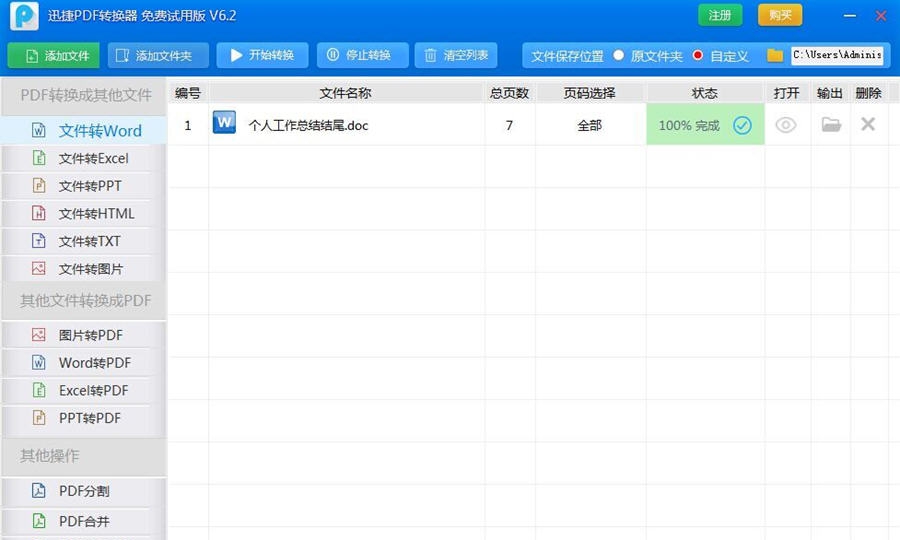Select 文件转Excel in sidebar
900x540 pixels.
pos(84,158)
